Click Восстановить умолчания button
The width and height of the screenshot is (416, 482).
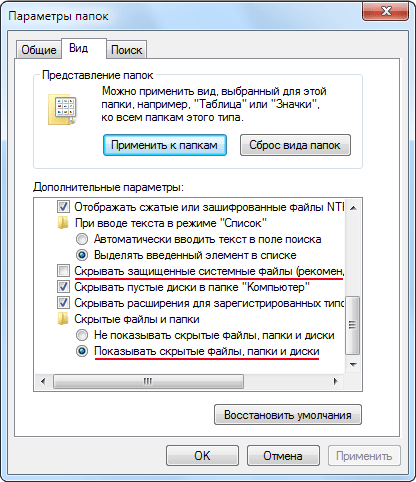point(288,415)
